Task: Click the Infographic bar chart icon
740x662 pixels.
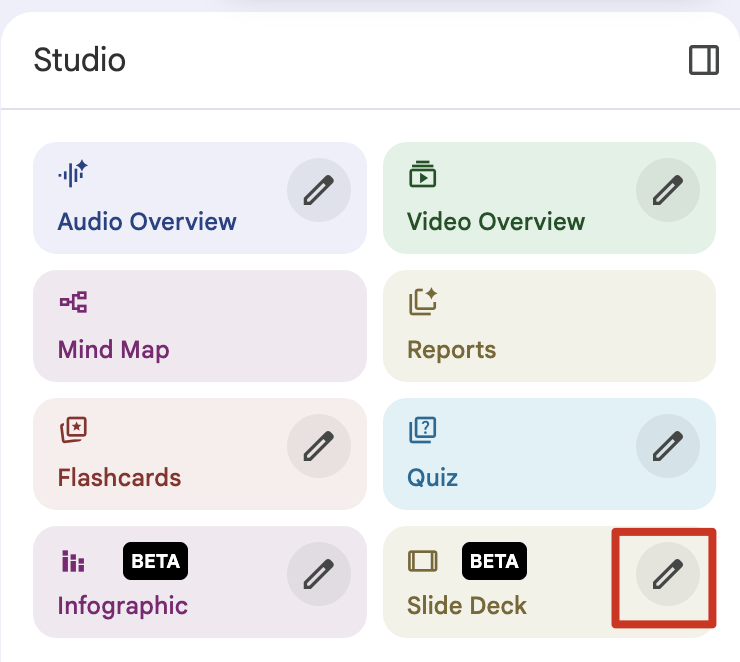Action: pos(73,561)
